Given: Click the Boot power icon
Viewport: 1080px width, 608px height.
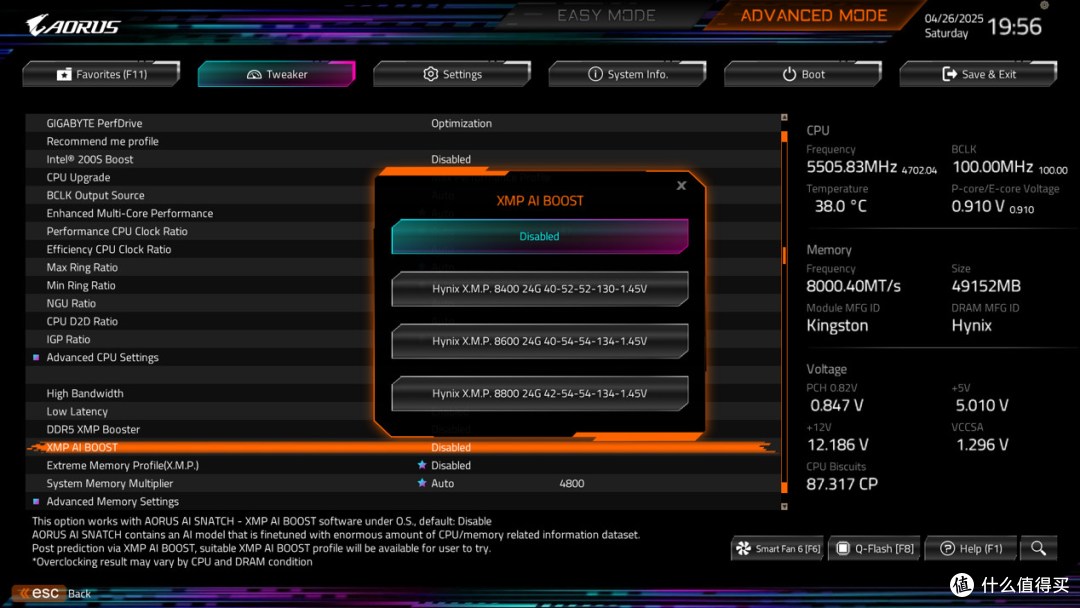Looking at the screenshot, I should (x=789, y=74).
